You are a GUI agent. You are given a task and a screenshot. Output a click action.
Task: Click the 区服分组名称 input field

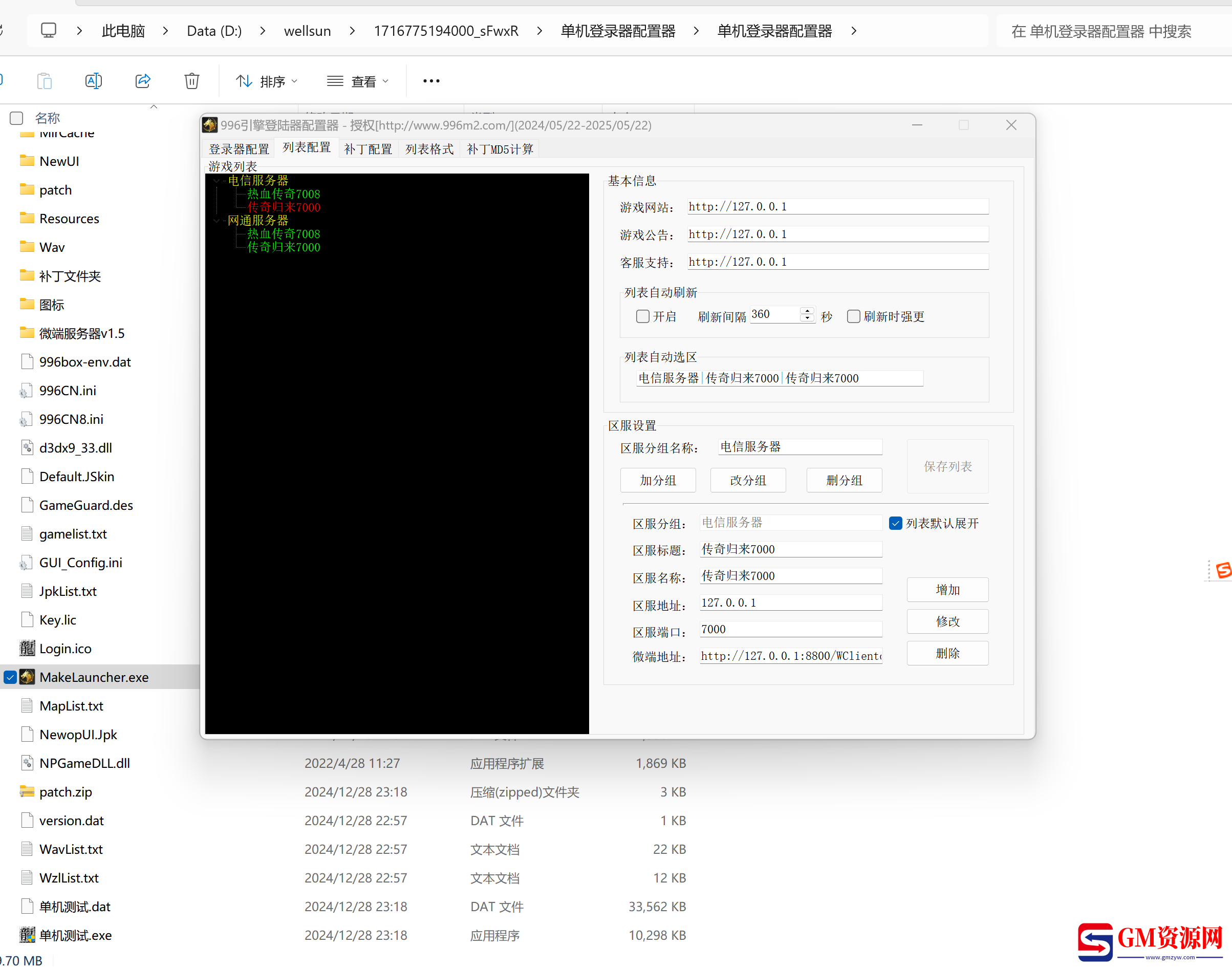coord(799,446)
